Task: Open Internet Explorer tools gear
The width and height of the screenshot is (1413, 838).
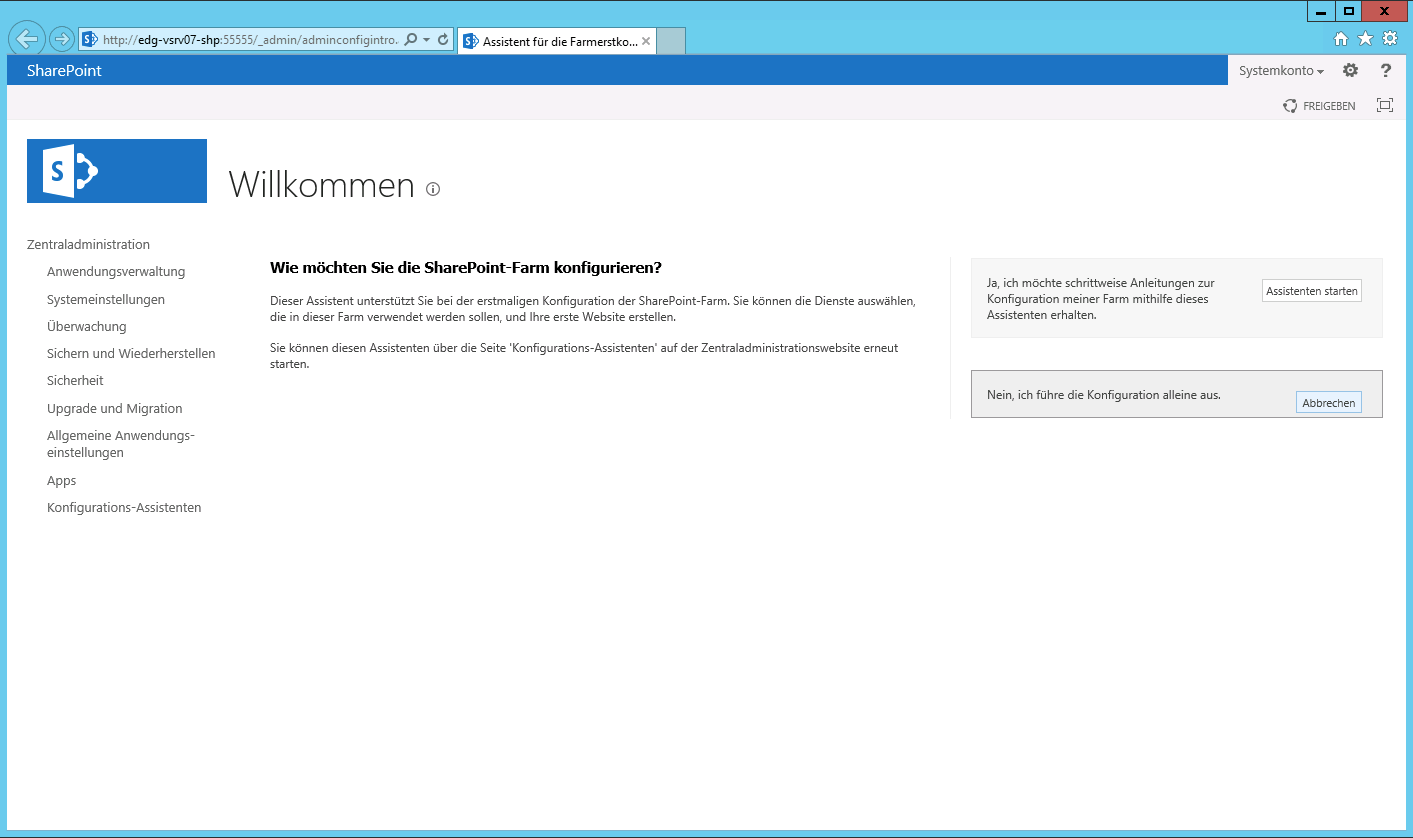Action: pyautogui.click(x=1390, y=39)
